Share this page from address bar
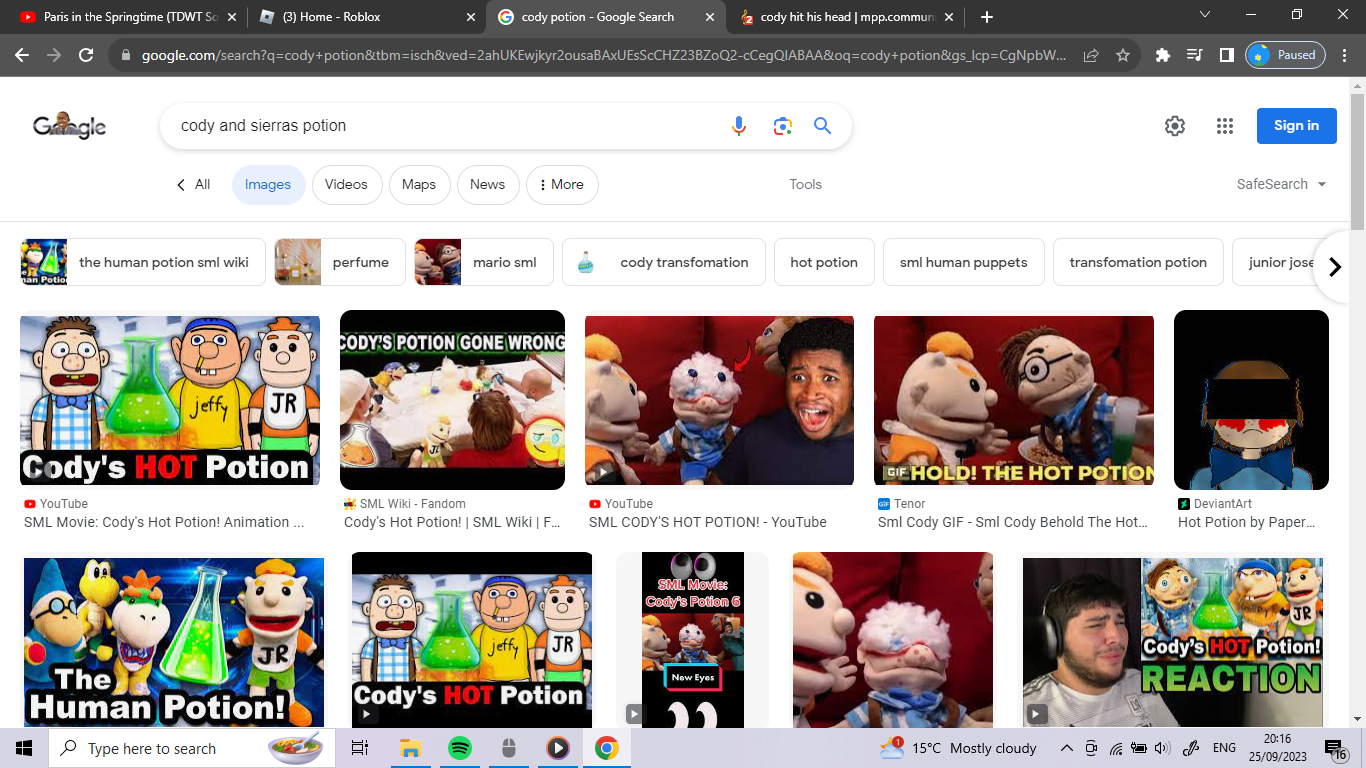 (x=1091, y=56)
